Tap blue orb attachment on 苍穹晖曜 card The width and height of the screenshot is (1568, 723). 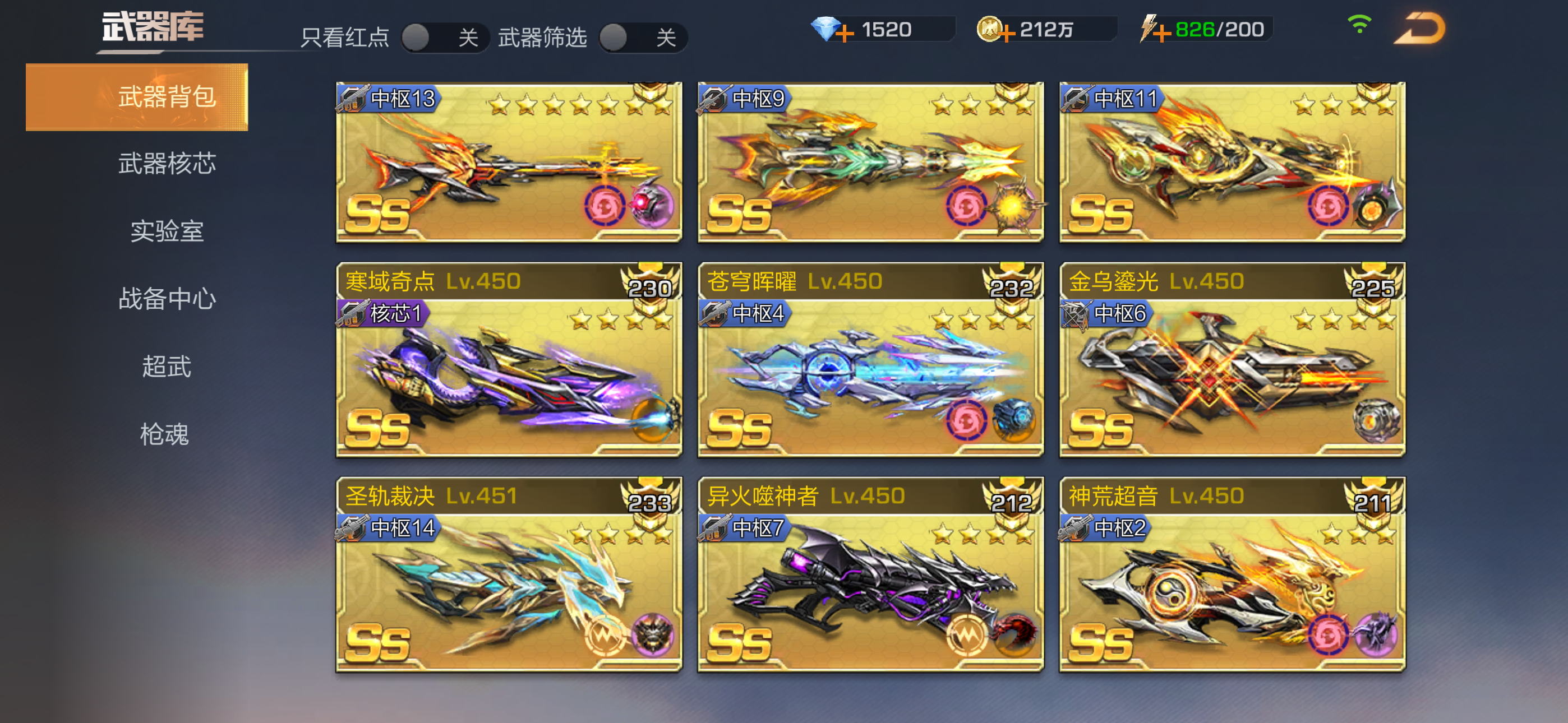[x=1013, y=420]
